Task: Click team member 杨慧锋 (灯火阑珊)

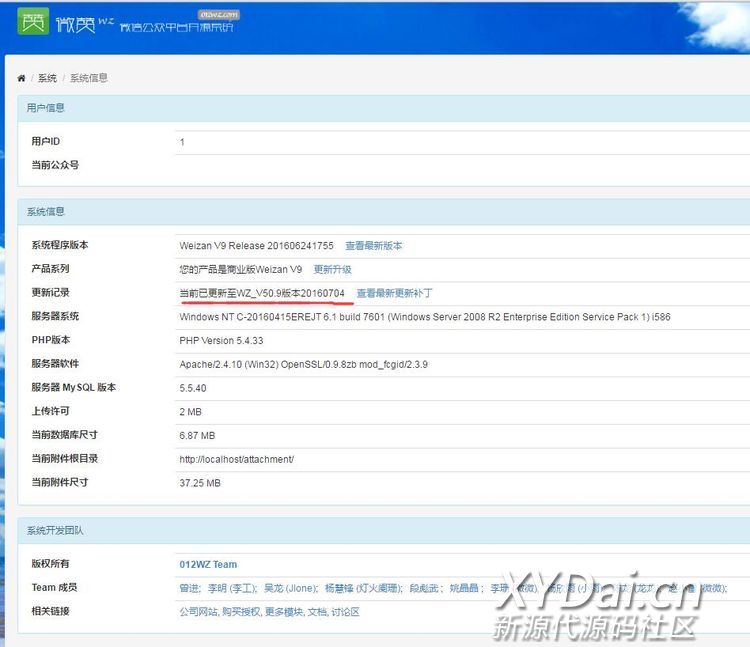Action: pyautogui.click(x=364, y=588)
